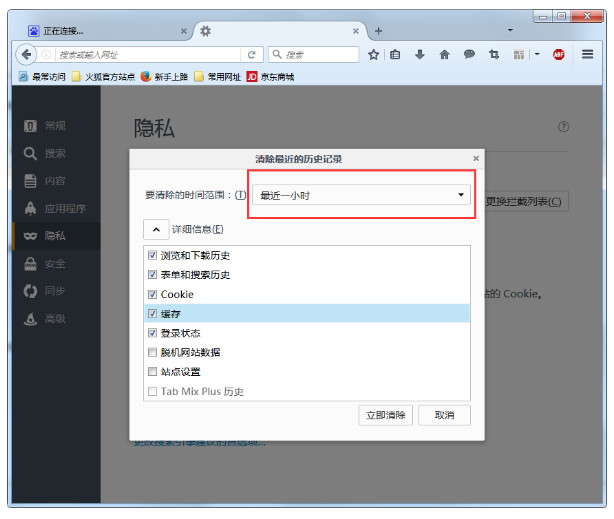Click the address bar input field
The width and height of the screenshot is (614, 519).
point(148,55)
